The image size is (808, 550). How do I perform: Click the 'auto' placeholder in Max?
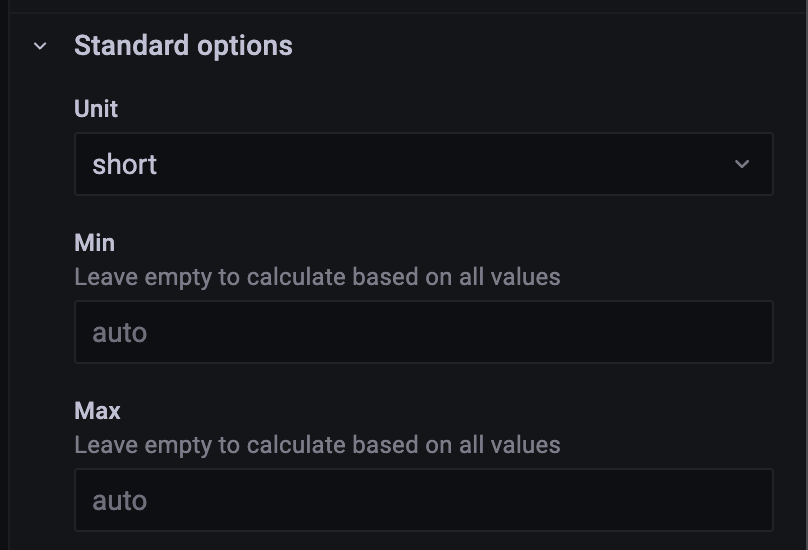pos(120,501)
